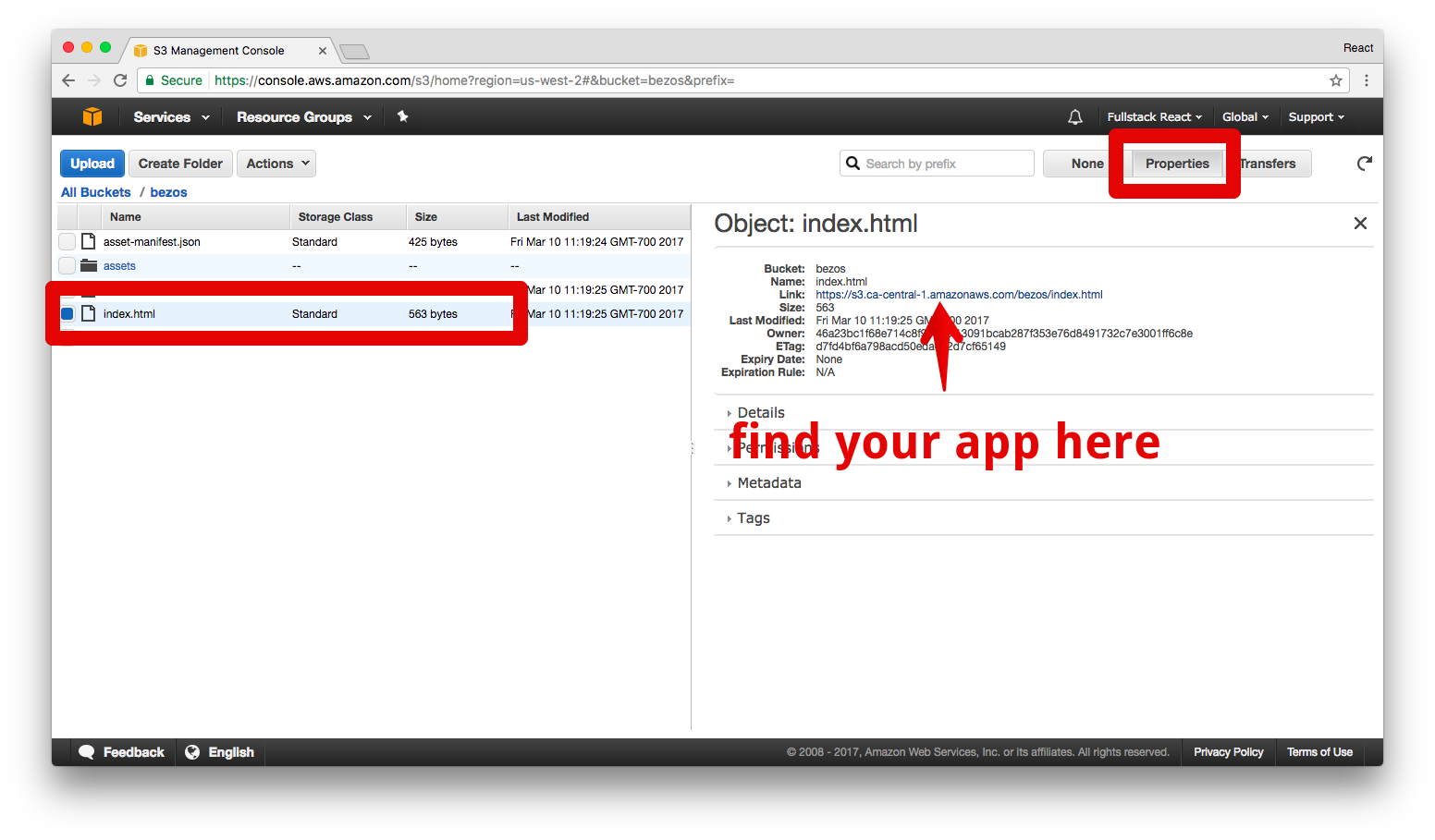
Task: Expand the Tags section
Action: coord(754,518)
